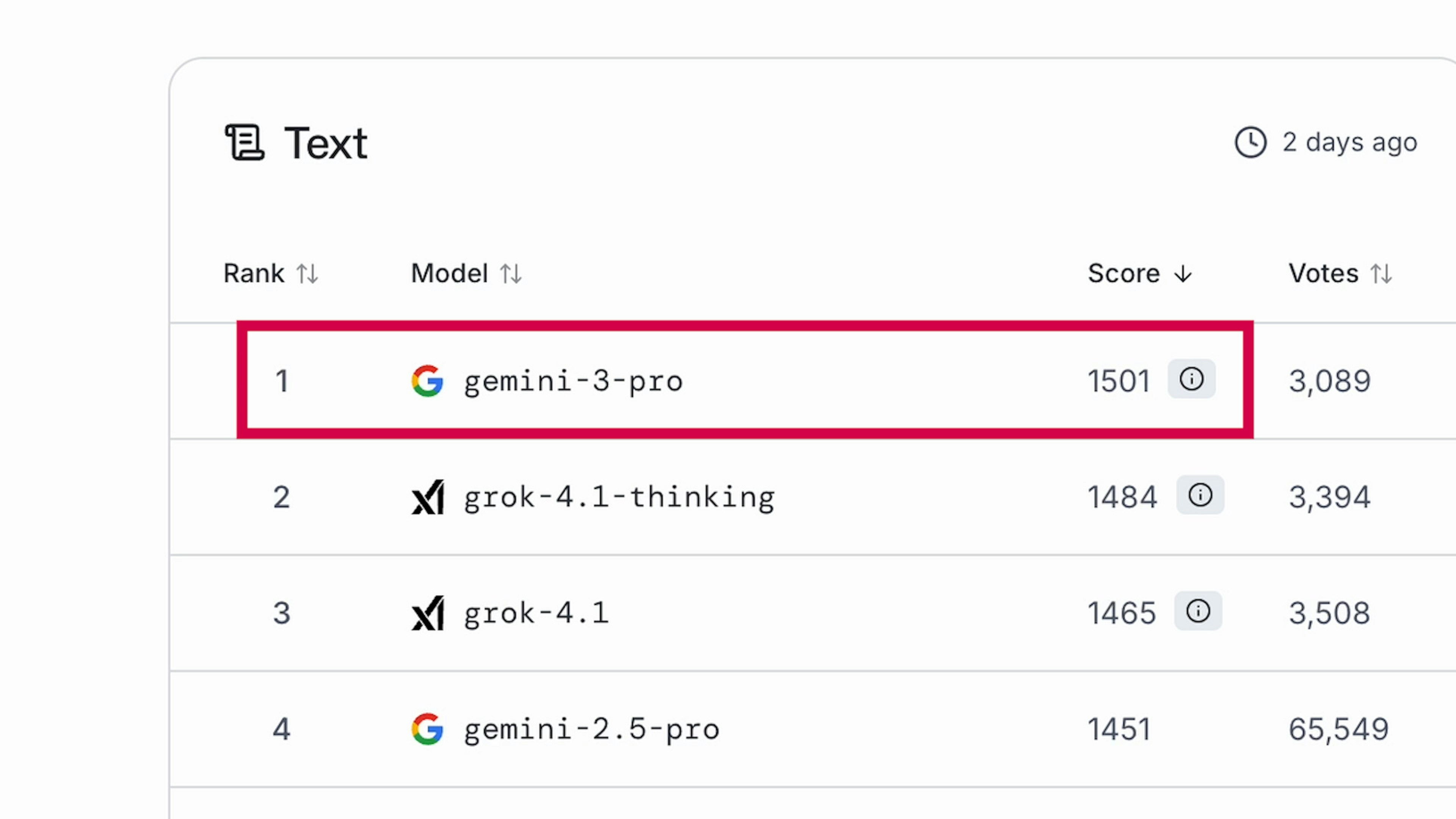Open score info icon for grok-4.1
The height and width of the screenshot is (819, 1456).
point(1198,611)
